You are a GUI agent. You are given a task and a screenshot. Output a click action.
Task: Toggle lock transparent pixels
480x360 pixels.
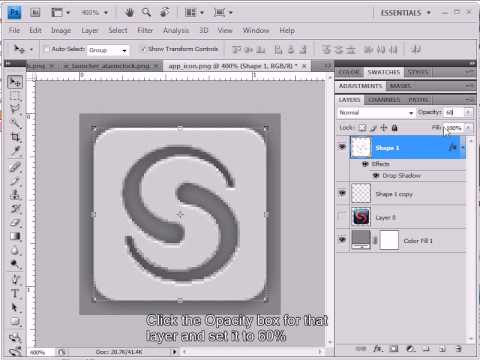pos(362,128)
